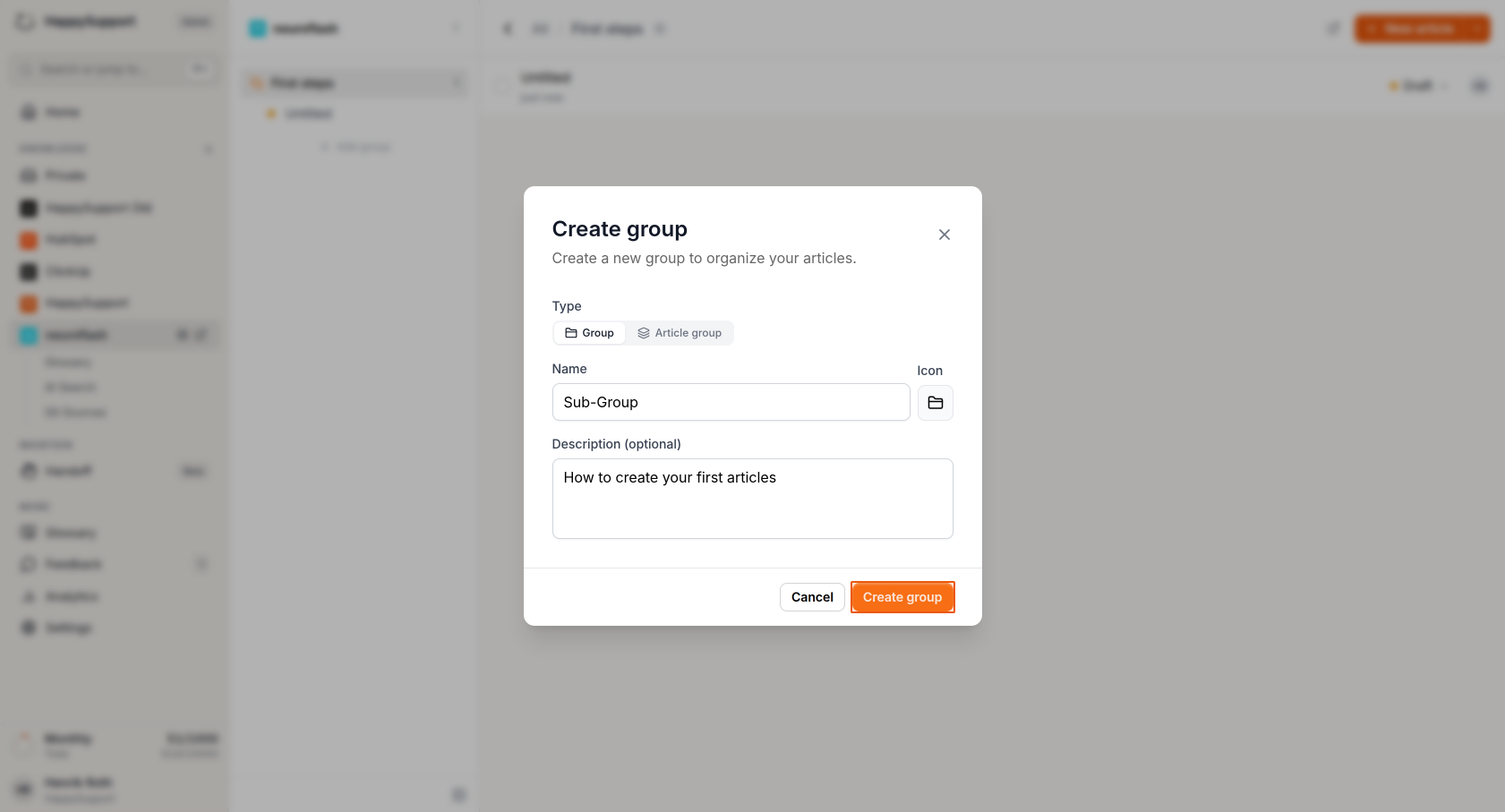Open the Draft status dropdown
The image size is (1505, 812).
click(x=1417, y=86)
